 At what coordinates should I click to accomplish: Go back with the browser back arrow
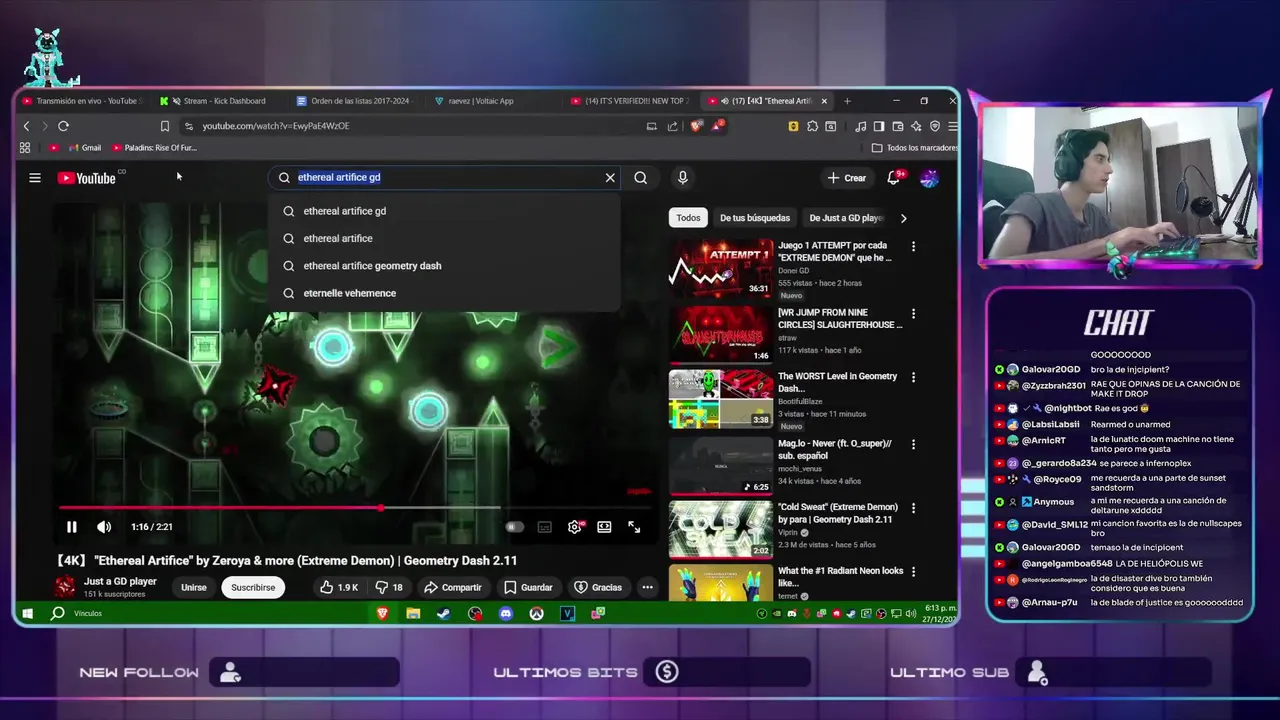click(x=27, y=126)
